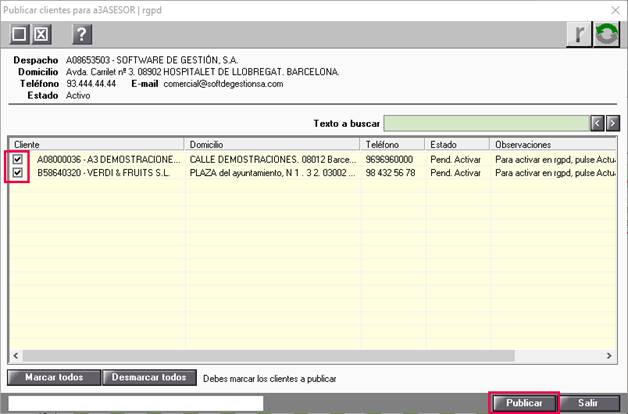The image size is (628, 414).
Task: Click phone number 98 432 56 78
Action: coord(390,173)
